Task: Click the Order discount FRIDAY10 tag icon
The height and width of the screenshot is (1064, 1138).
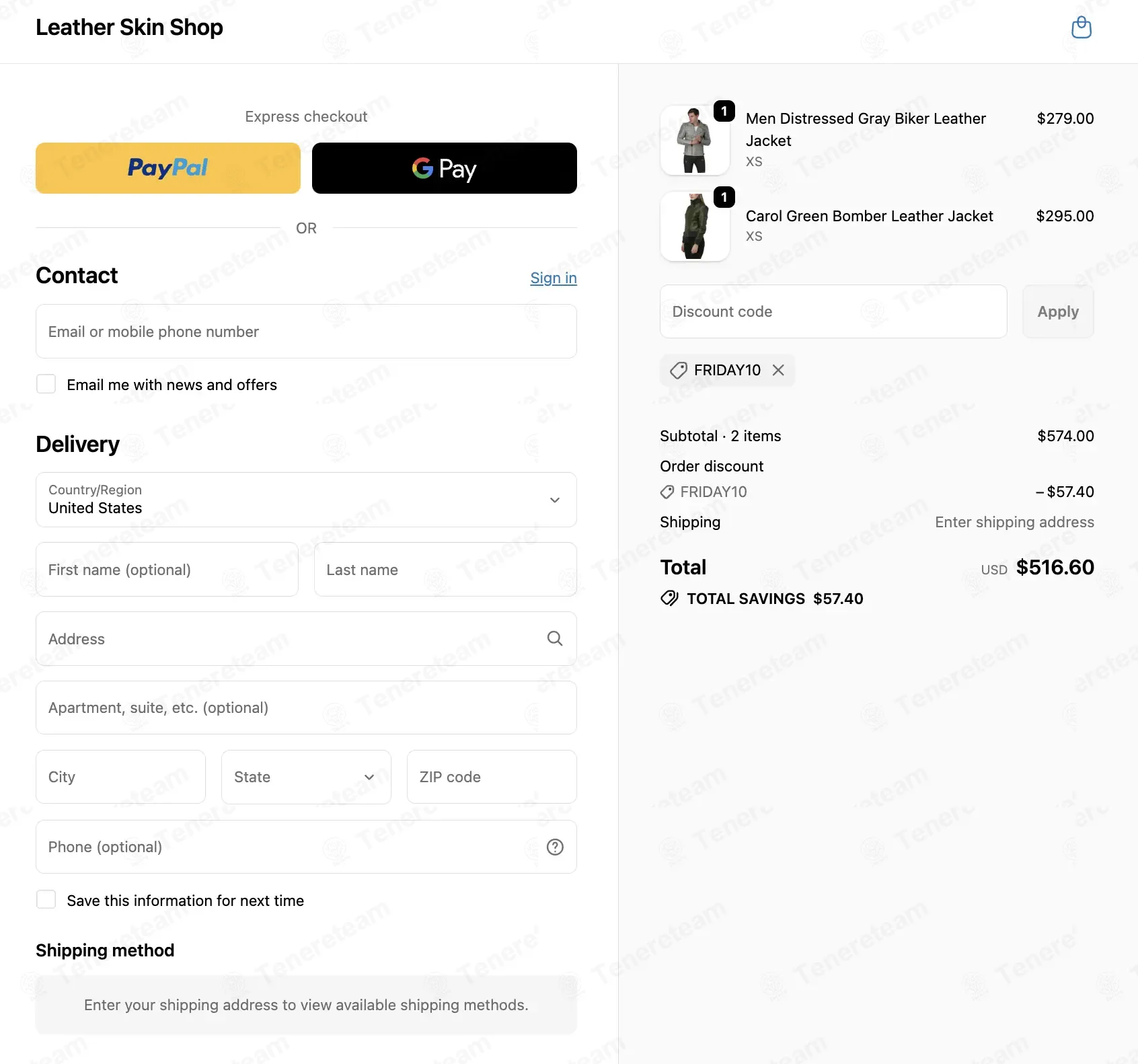Action: click(x=667, y=492)
